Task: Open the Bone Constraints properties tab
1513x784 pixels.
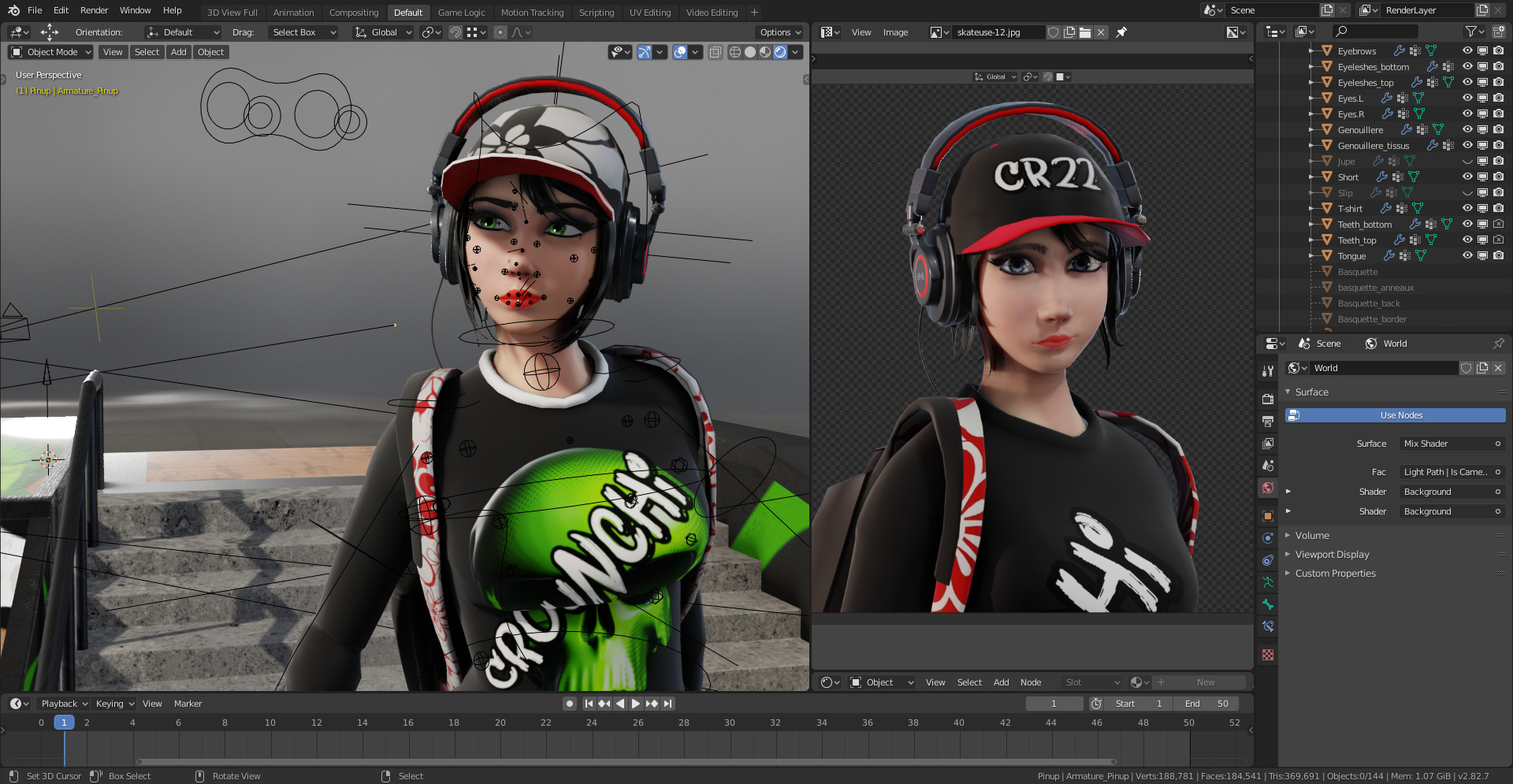Action: [x=1267, y=626]
